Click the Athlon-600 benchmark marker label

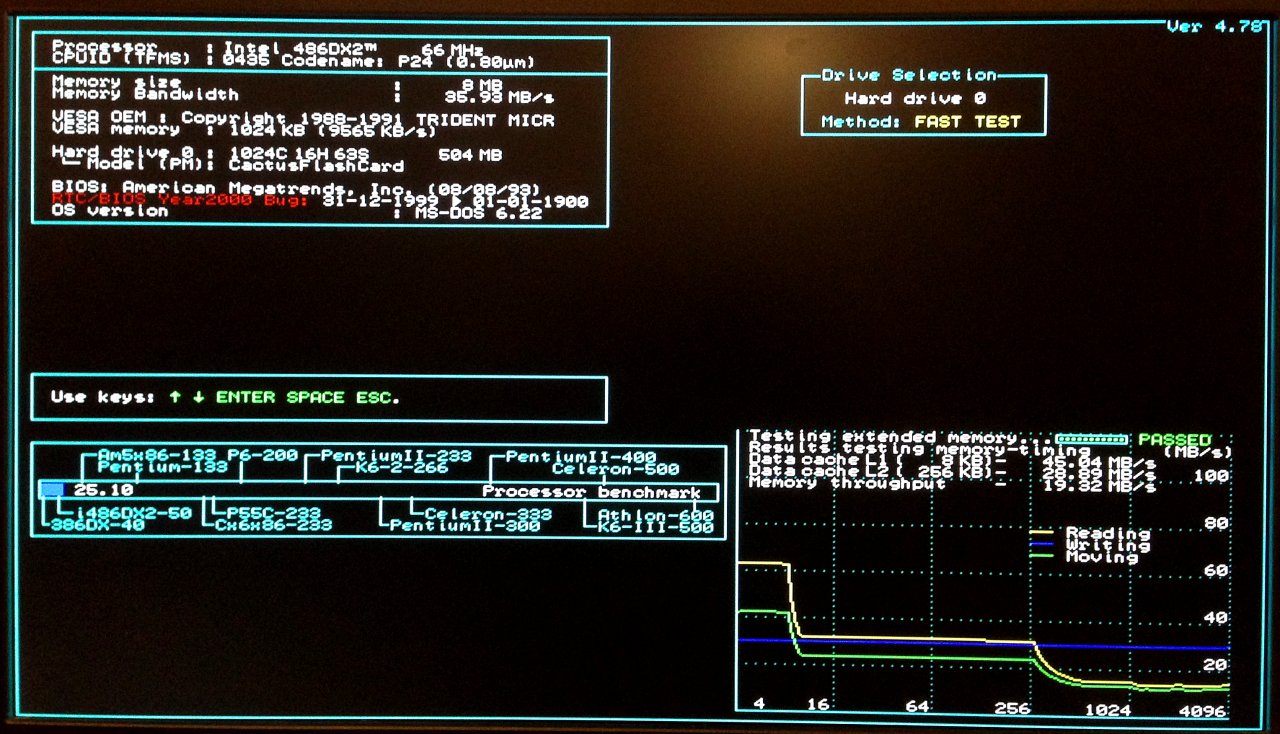655,516
